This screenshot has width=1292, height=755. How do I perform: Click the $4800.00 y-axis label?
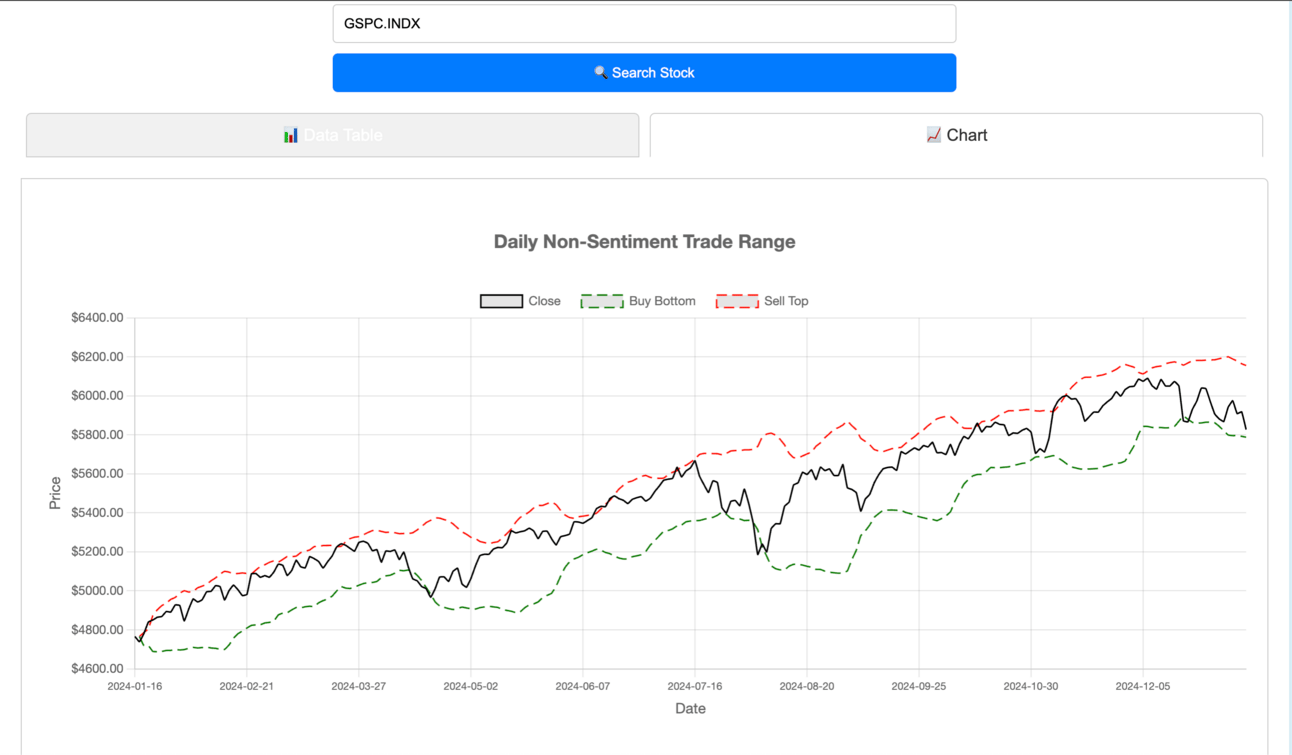point(97,630)
